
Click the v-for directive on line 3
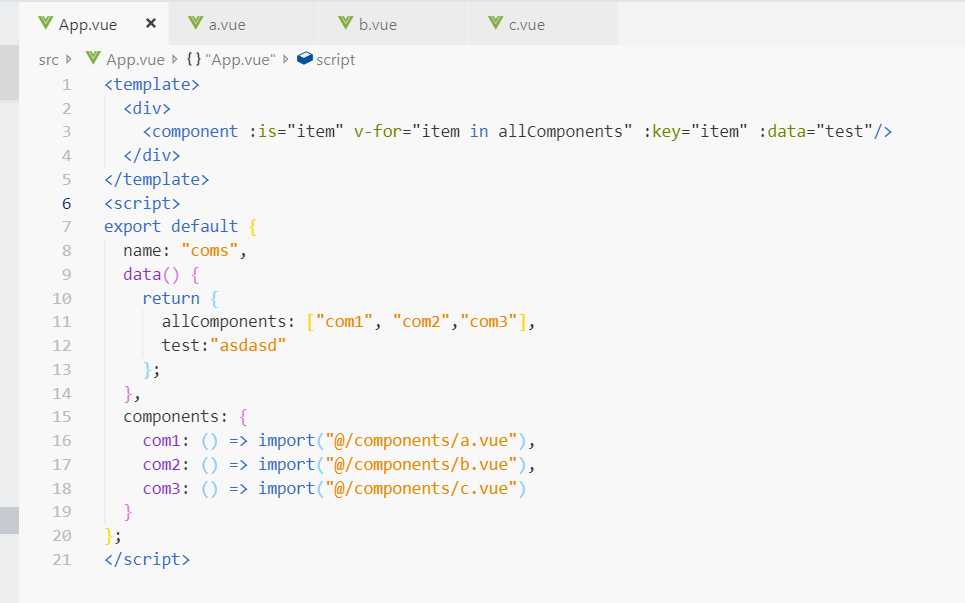pos(377,132)
